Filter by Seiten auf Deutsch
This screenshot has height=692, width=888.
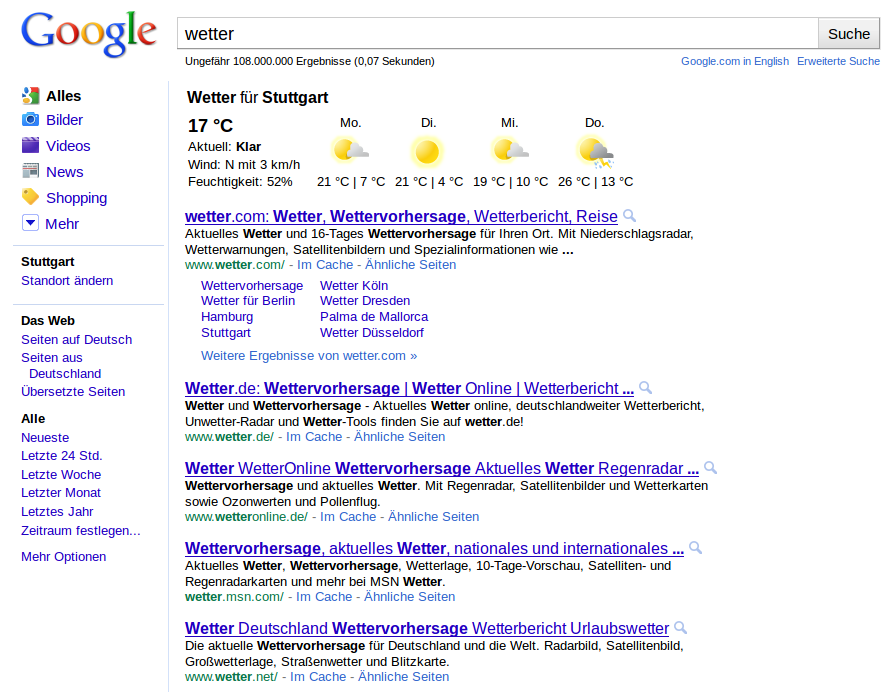coord(76,339)
